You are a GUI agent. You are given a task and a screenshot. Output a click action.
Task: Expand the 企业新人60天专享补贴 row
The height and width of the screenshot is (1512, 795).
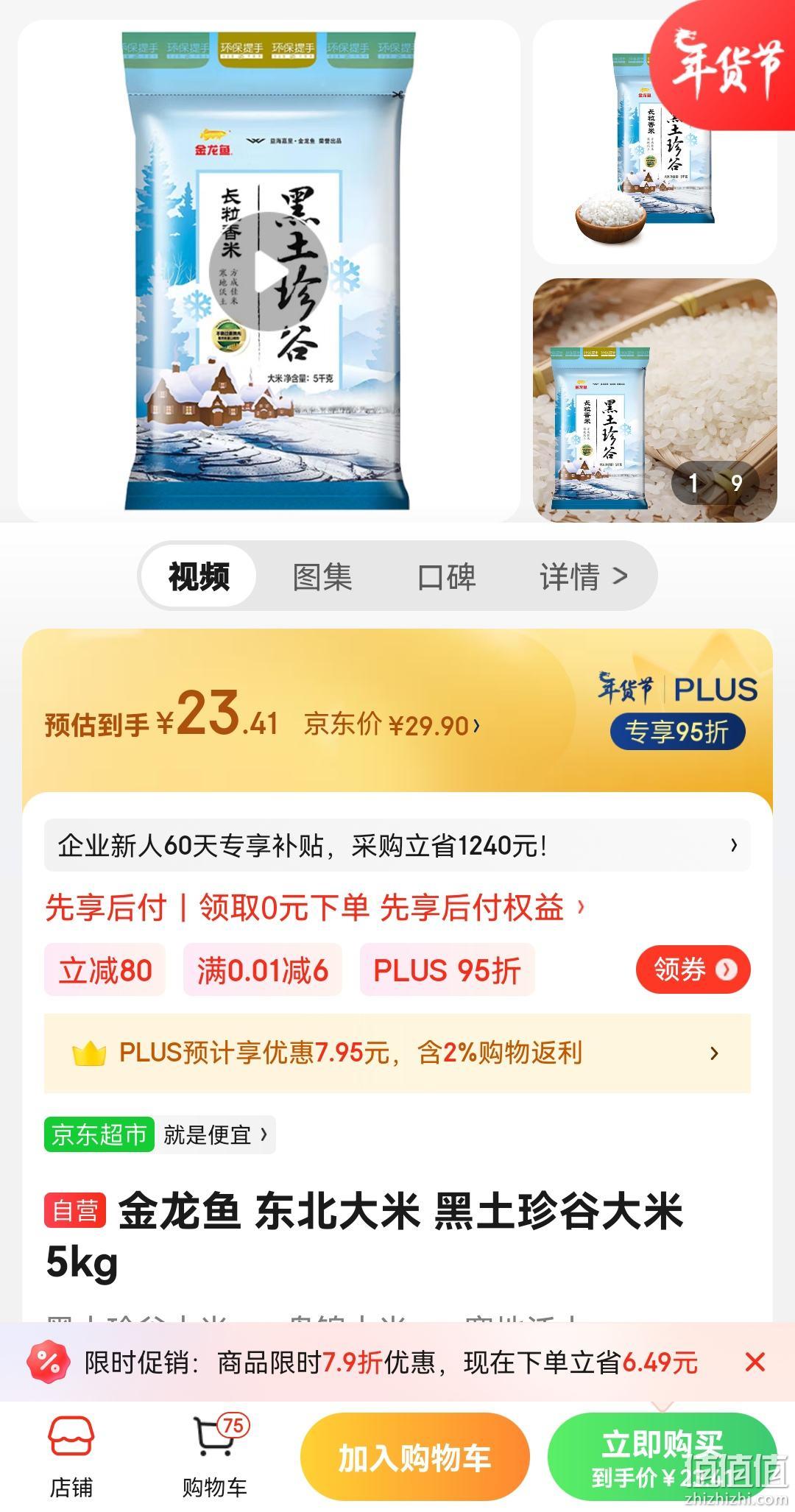[397, 845]
